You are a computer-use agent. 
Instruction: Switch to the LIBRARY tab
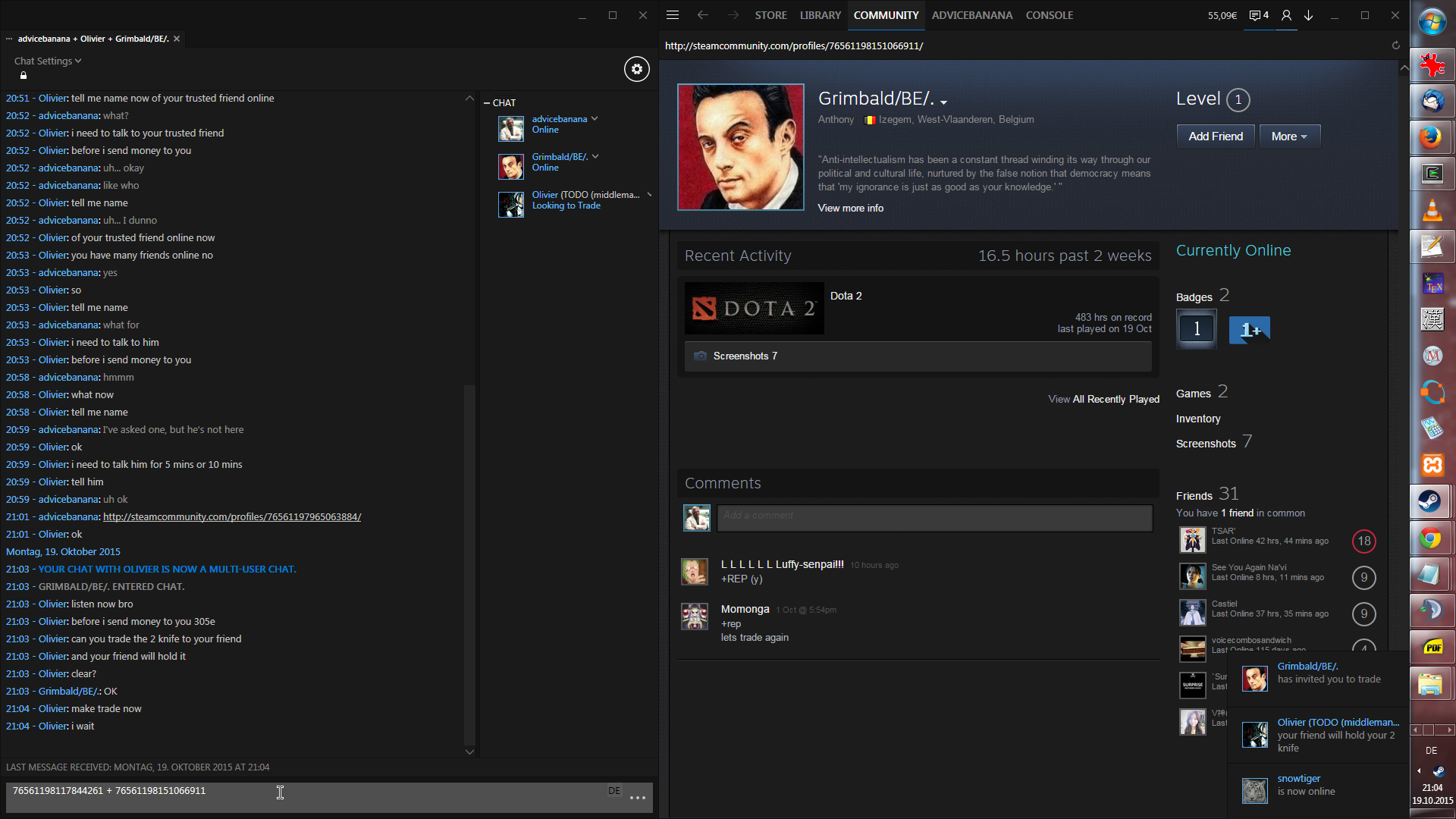click(820, 15)
